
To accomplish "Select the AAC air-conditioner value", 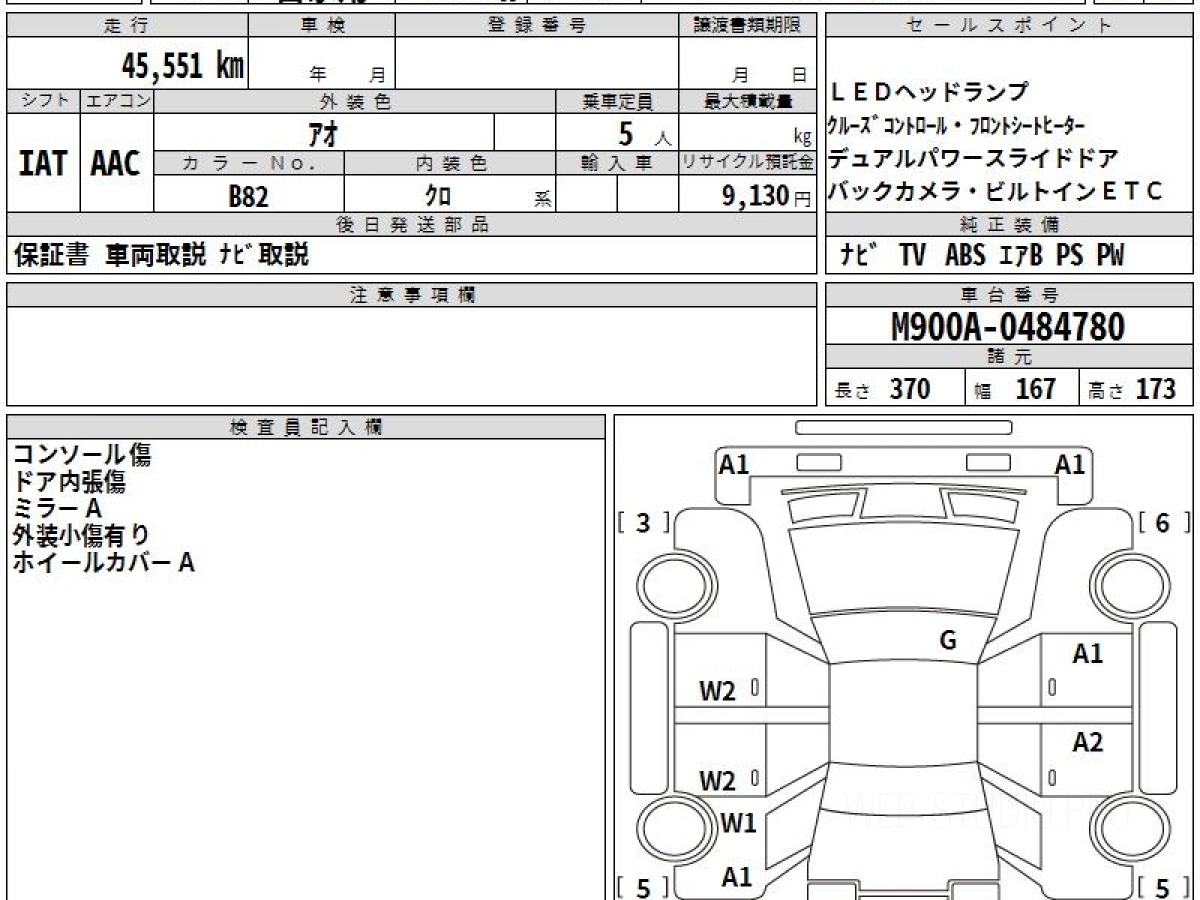I will (x=116, y=163).
